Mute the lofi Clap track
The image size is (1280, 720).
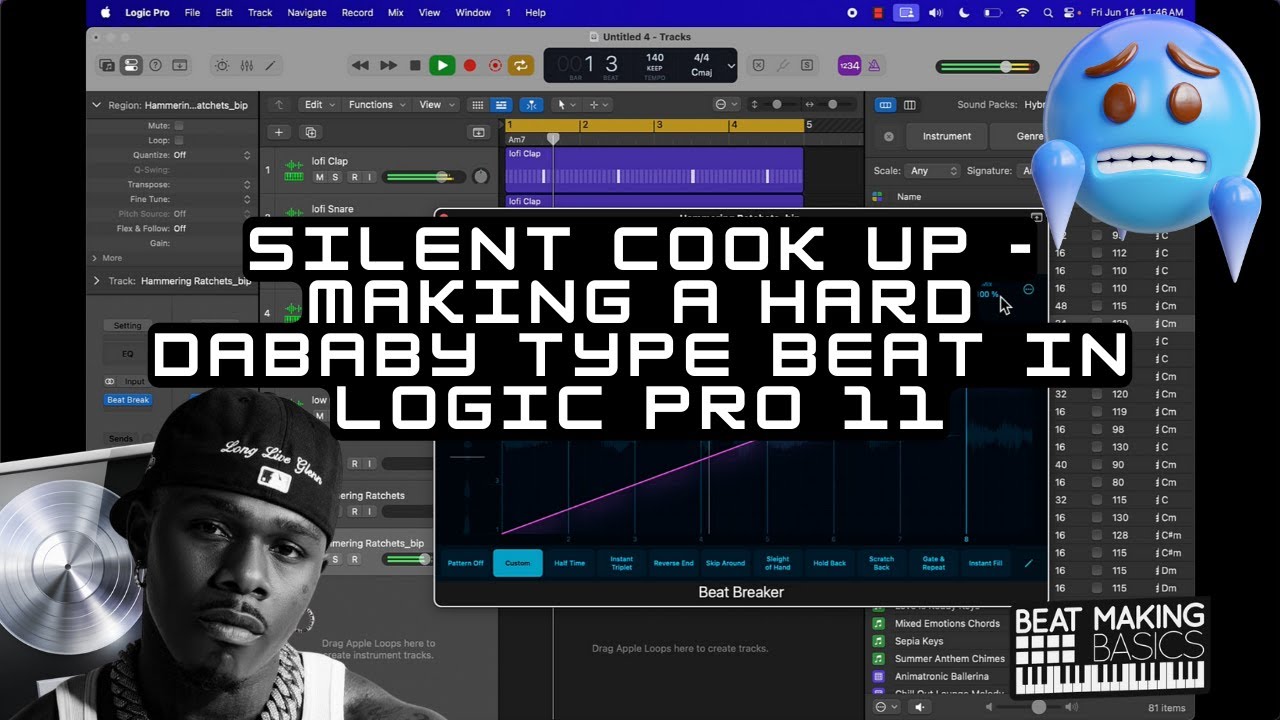tap(320, 177)
